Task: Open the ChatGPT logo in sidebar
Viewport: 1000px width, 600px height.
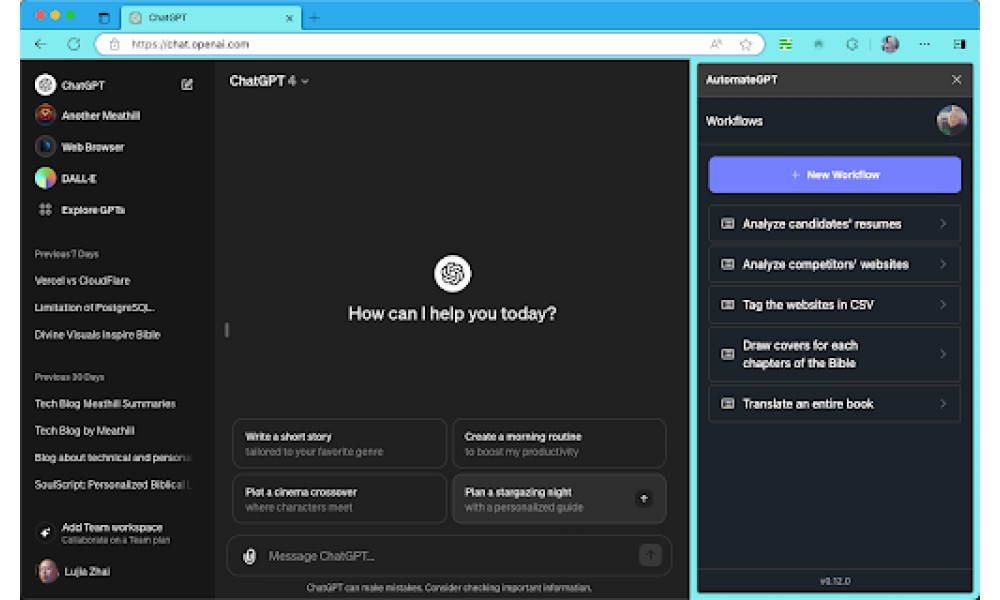Action: pyautogui.click(x=45, y=84)
